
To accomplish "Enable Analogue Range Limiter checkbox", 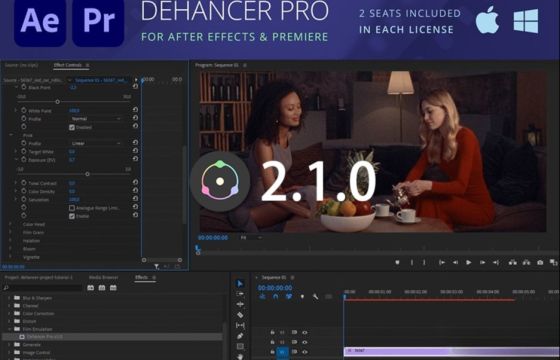I will click(72, 208).
